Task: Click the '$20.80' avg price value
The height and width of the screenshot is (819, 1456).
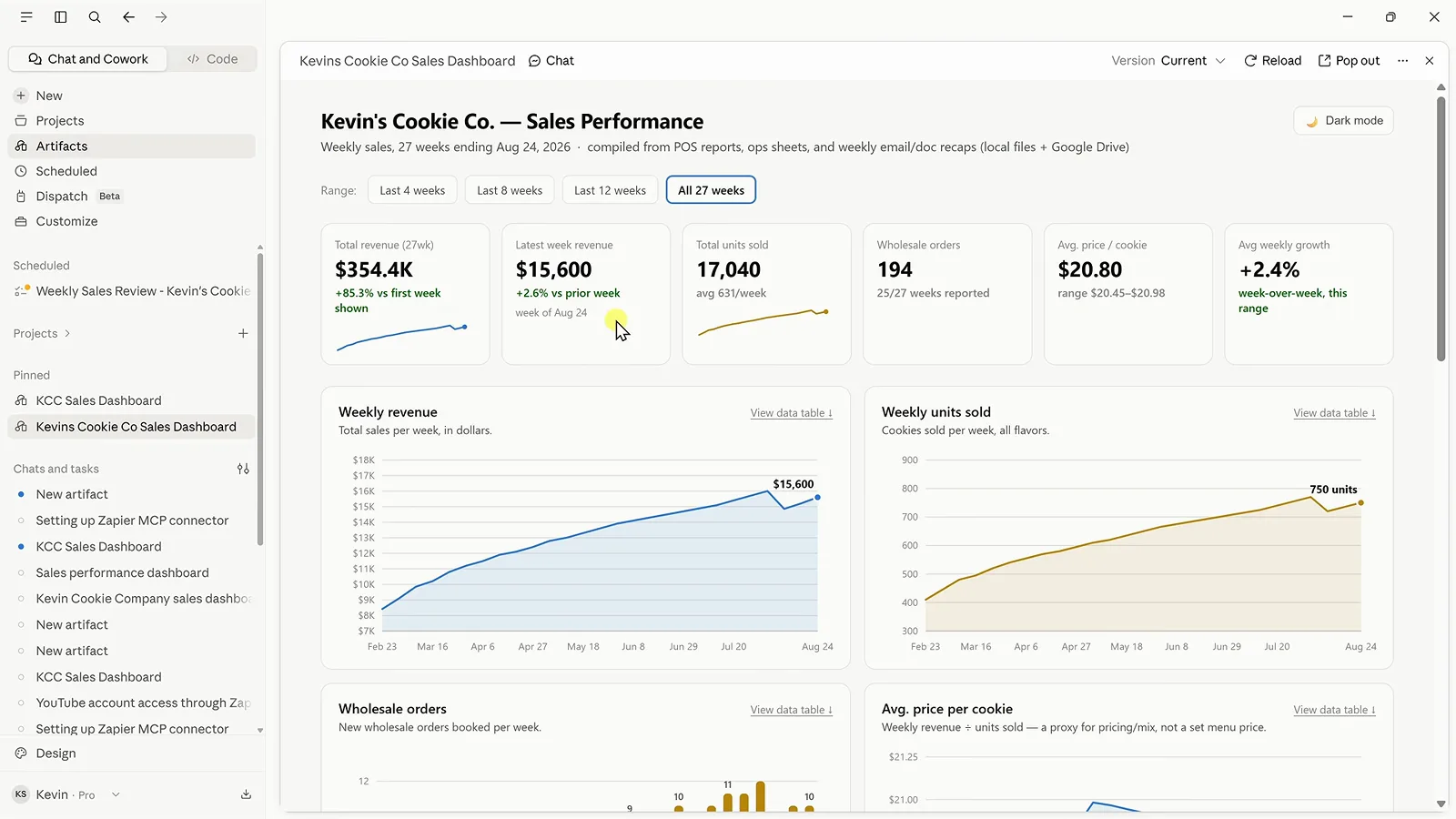Action: tap(1089, 269)
